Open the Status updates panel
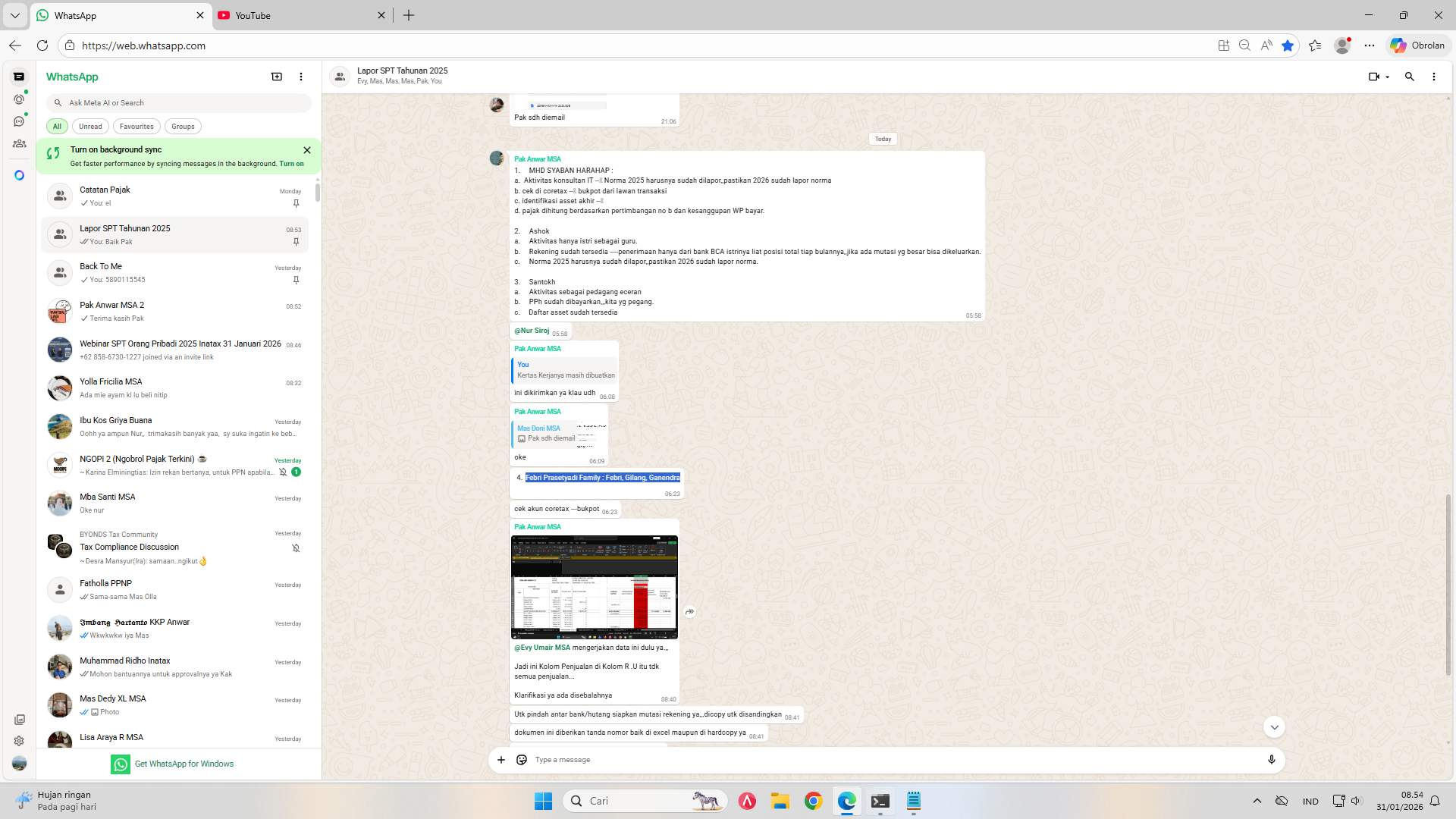 coord(19,99)
